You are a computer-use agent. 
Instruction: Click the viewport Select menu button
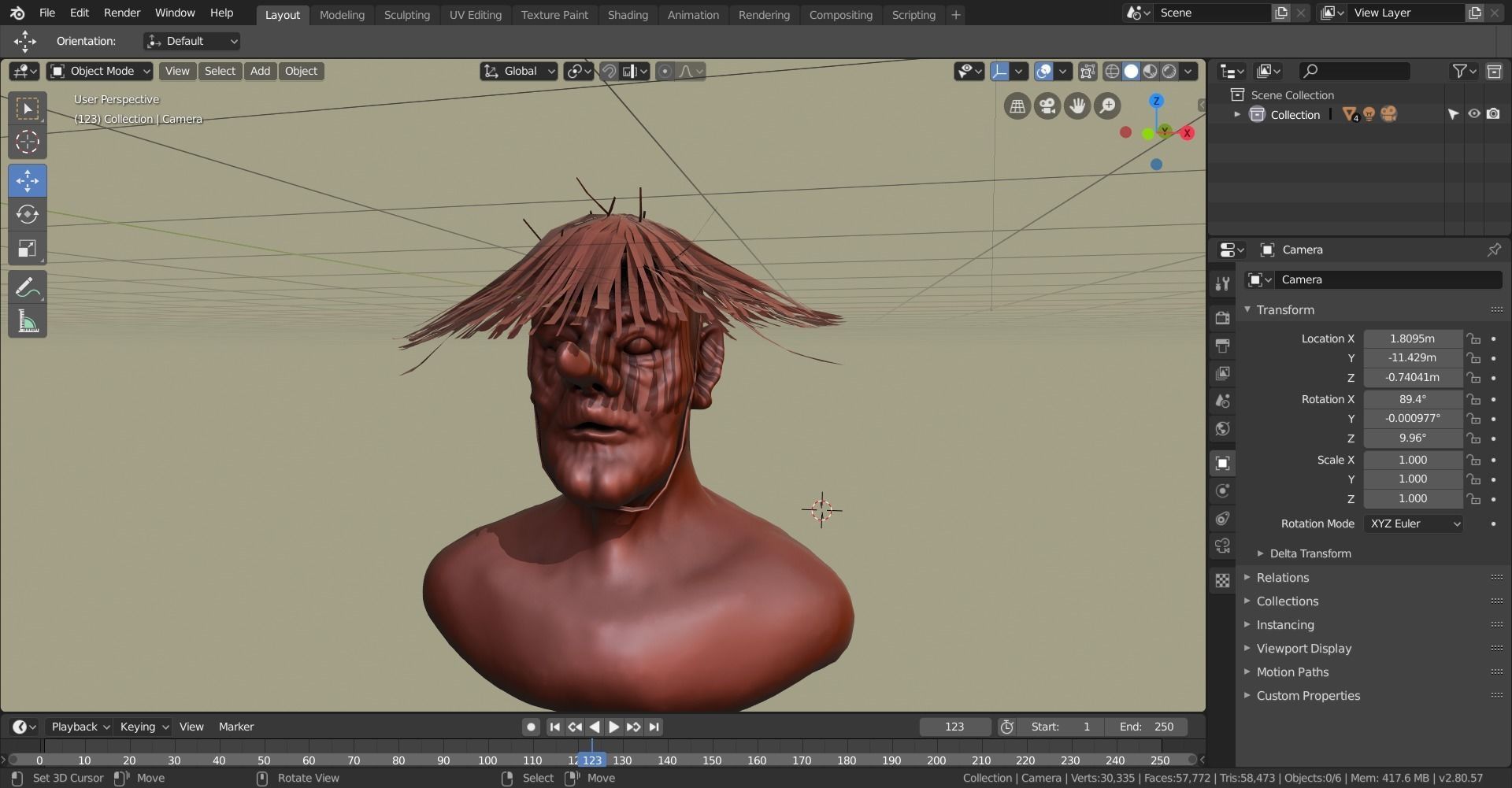[220, 71]
